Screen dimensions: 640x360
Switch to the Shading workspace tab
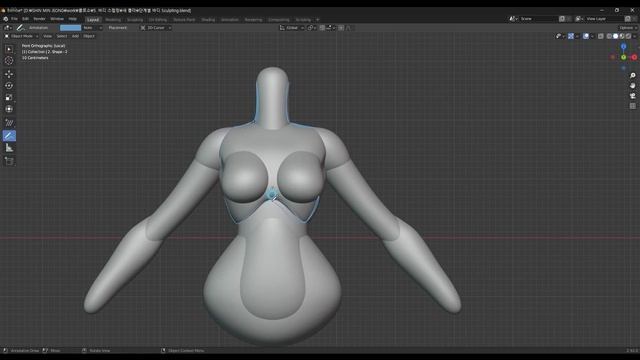tap(208, 20)
